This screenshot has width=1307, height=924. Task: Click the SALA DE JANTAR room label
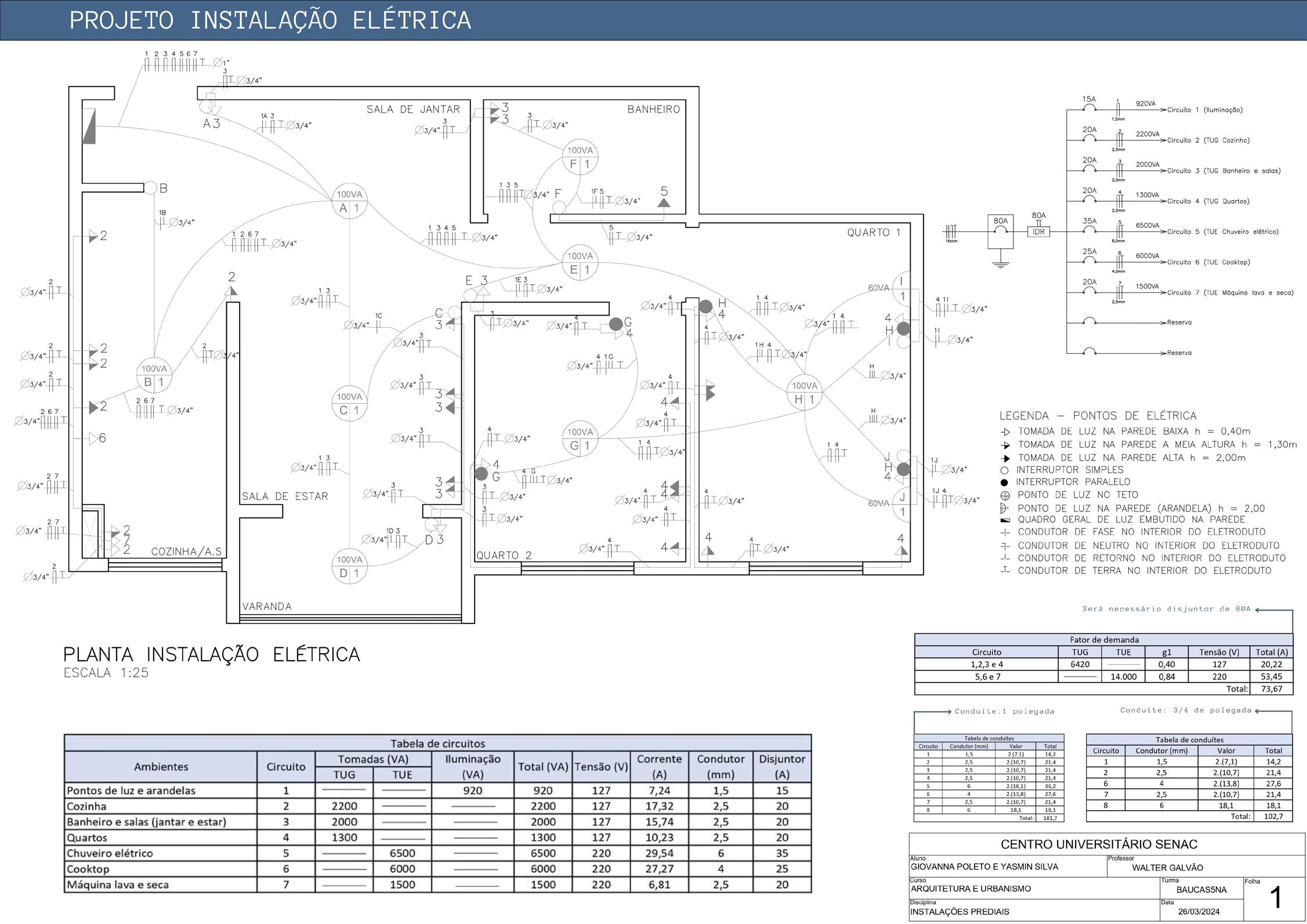tap(412, 109)
